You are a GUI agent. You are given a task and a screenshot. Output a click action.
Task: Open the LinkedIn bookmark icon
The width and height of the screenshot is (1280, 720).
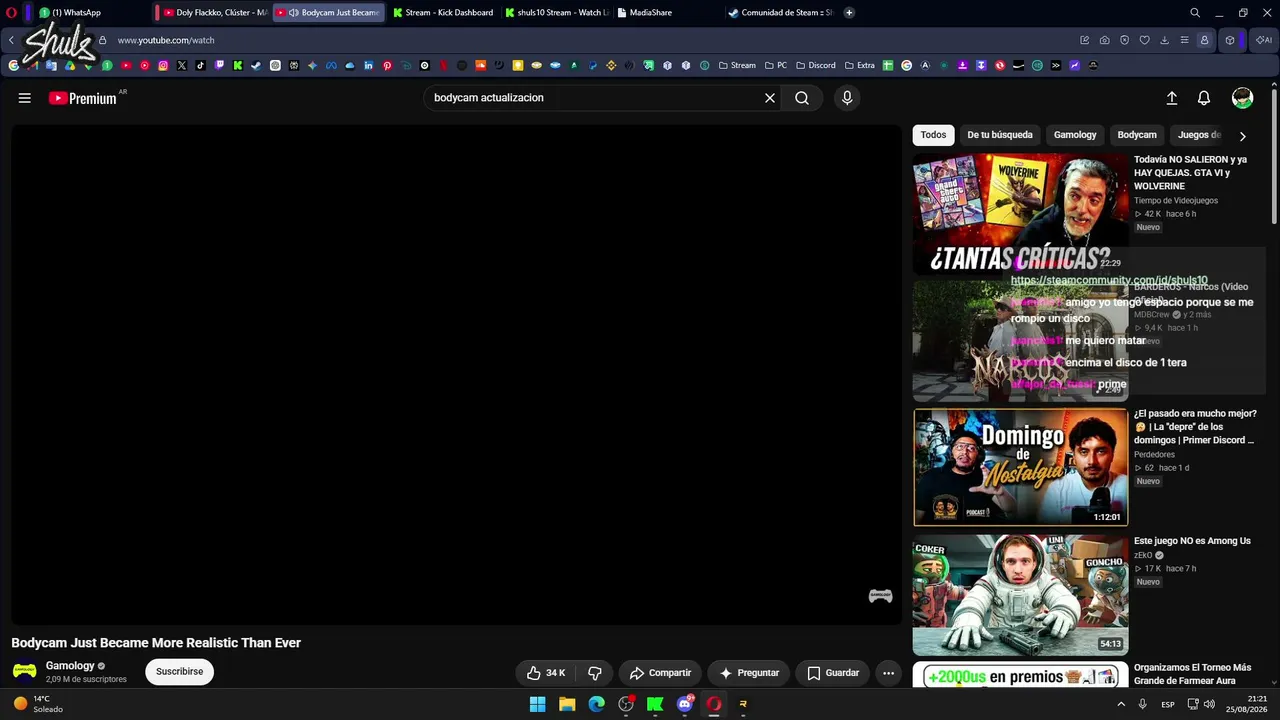(368, 65)
